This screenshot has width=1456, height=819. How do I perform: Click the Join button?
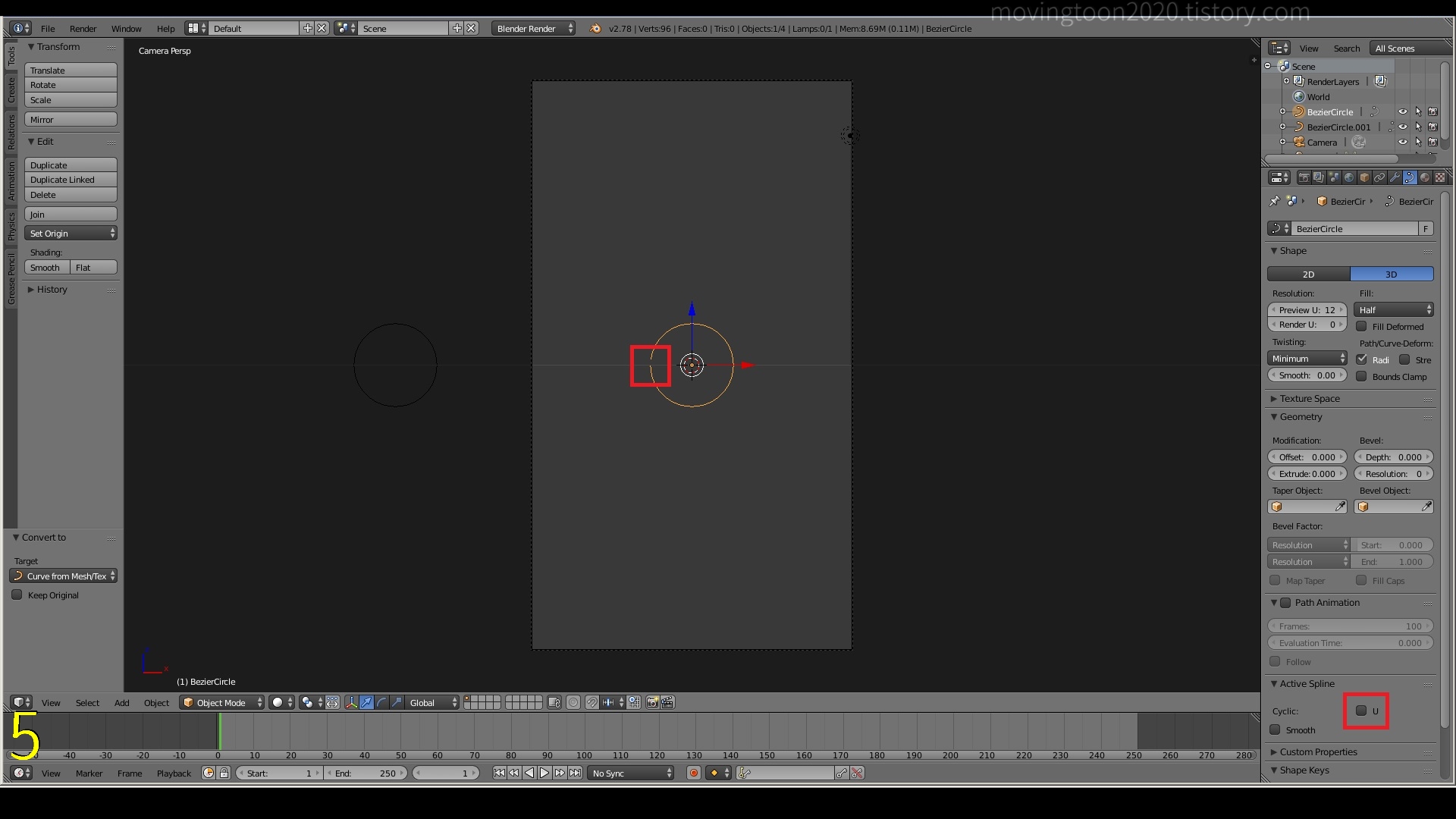(x=71, y=215)
